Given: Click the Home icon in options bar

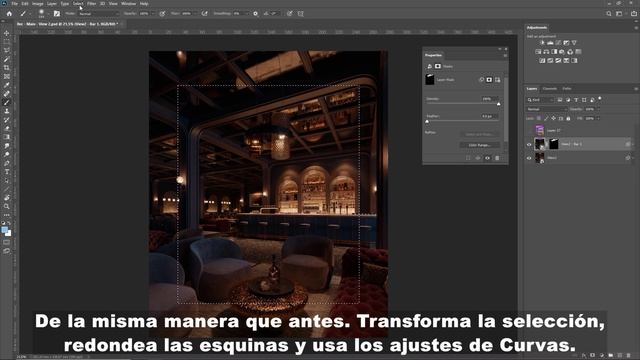Looking at the screenshot, I should [9, 13].
